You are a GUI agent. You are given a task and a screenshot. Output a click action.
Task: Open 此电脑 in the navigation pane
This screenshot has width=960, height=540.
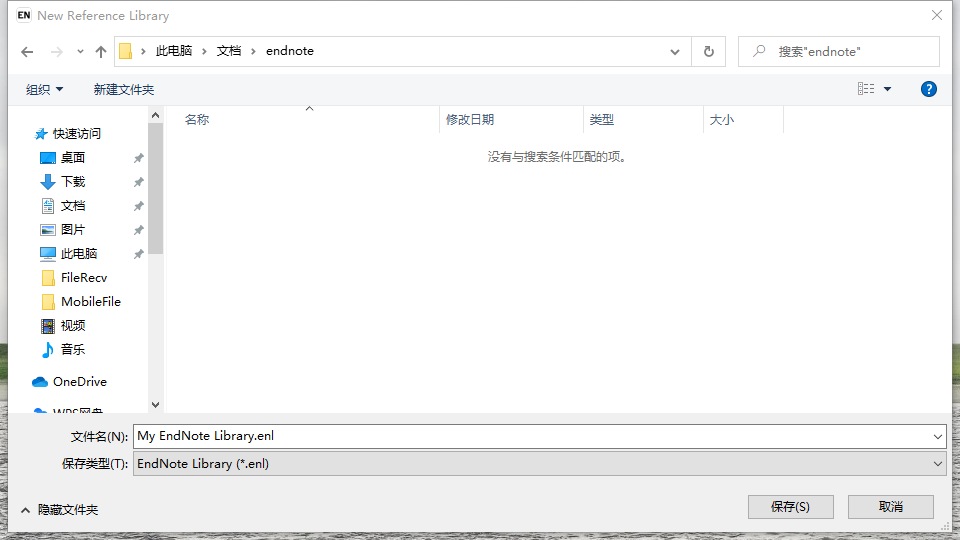[79, 253]
